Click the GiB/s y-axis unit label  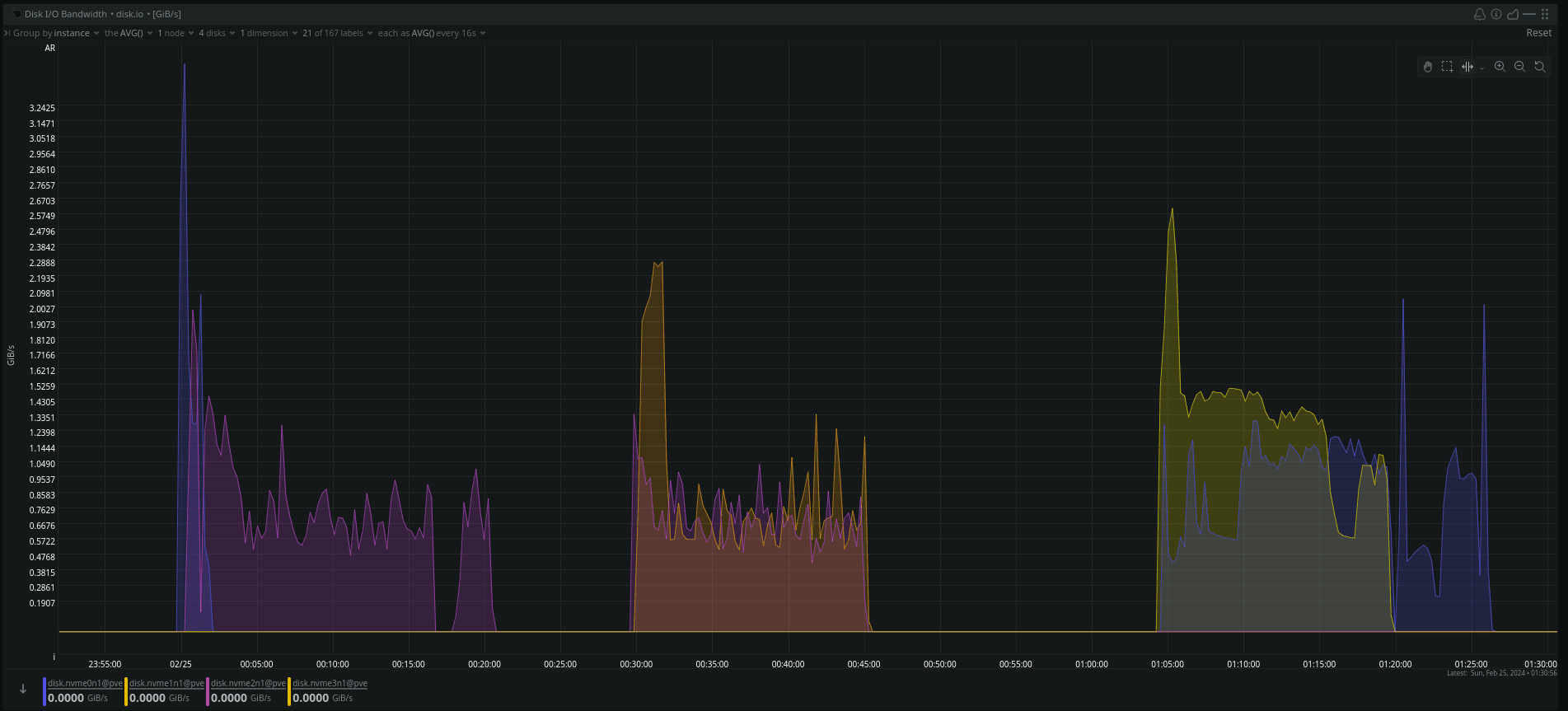point(11,355)
